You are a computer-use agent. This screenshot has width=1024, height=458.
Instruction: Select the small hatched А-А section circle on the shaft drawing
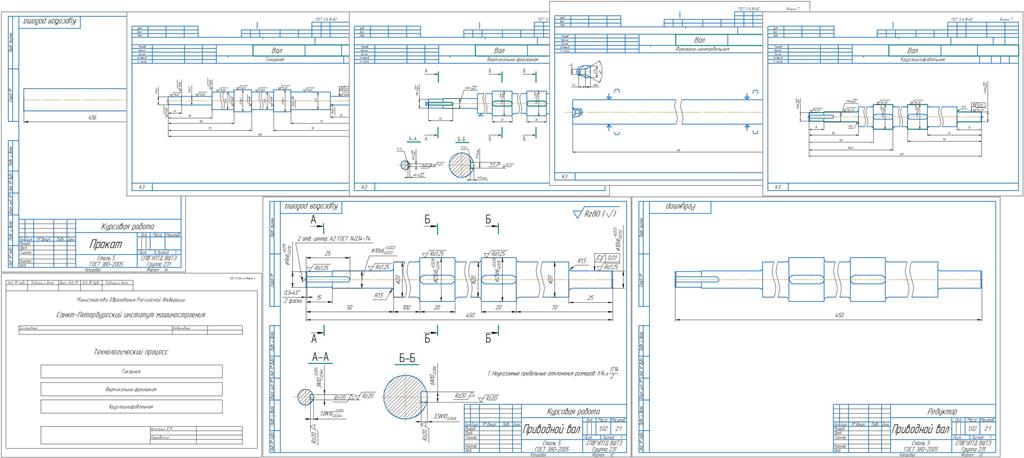306,397
